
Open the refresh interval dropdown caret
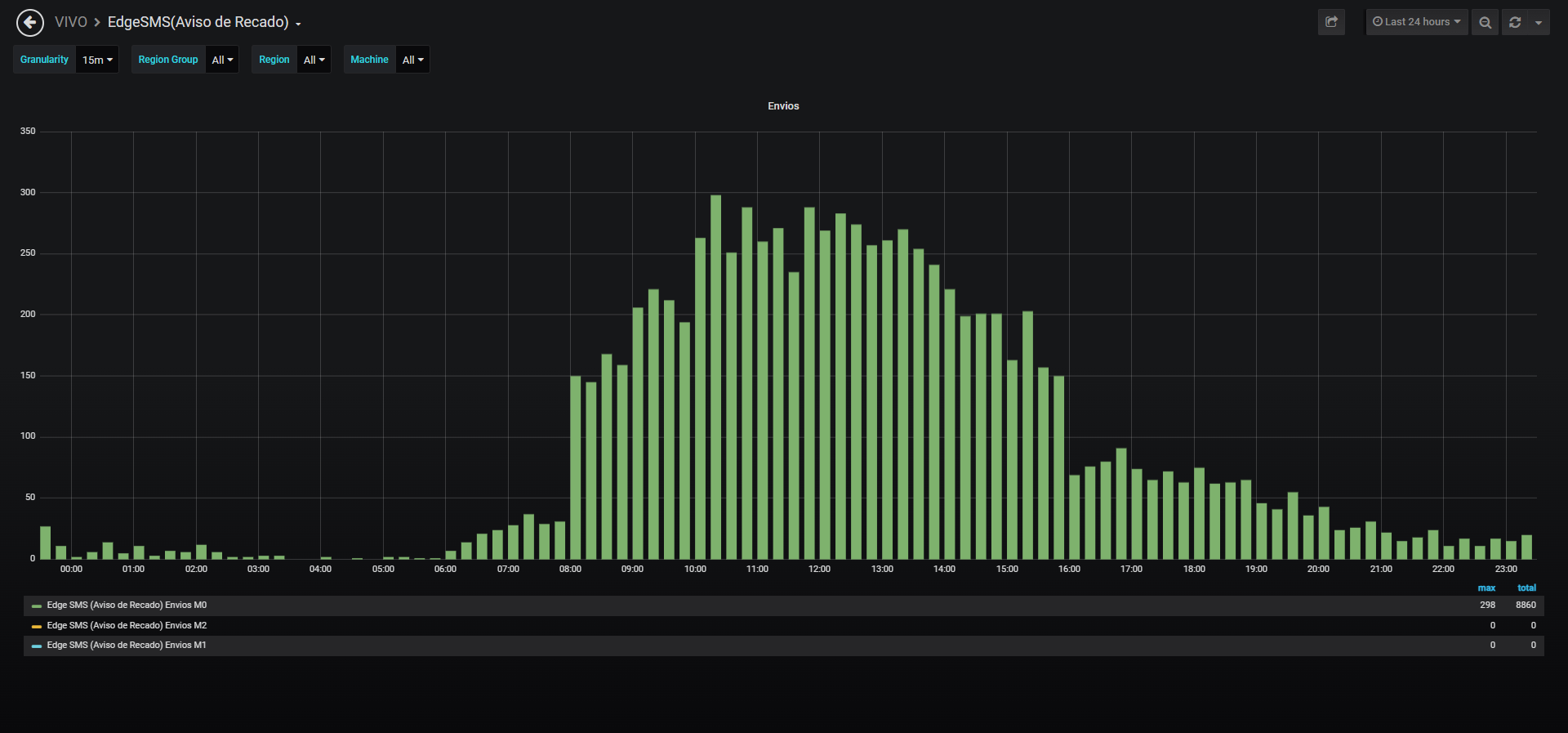[1539, 22]
